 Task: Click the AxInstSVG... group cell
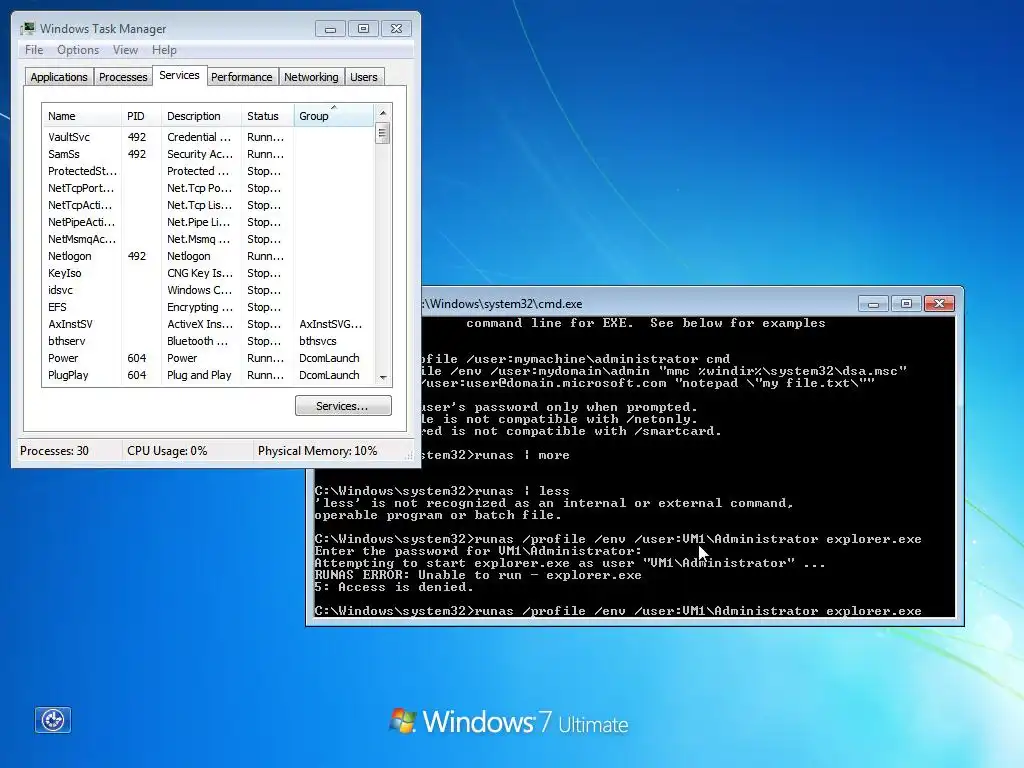tap(330, 324)
